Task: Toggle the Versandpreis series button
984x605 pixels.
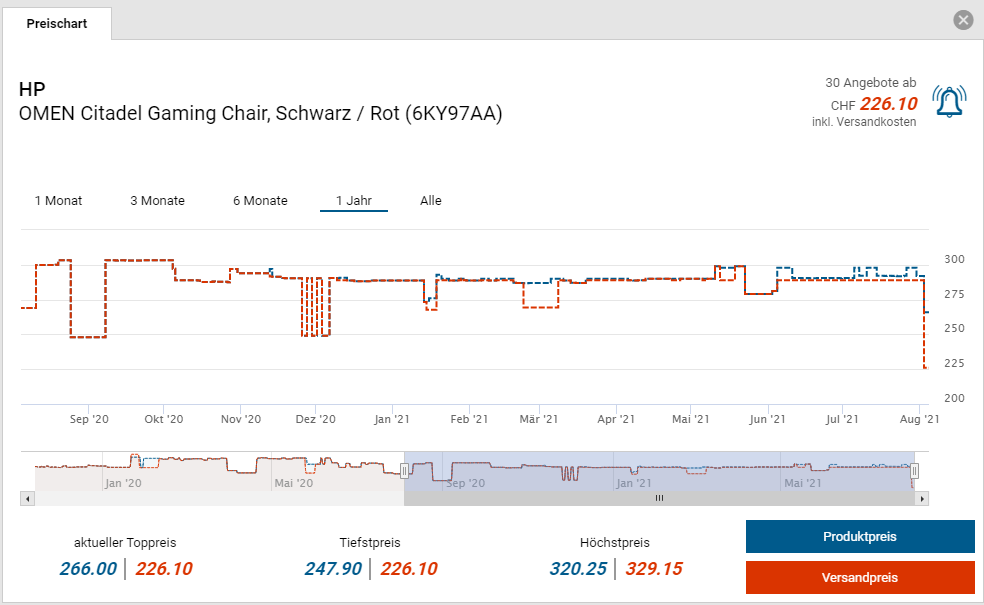Action: [x=860, y=578]
